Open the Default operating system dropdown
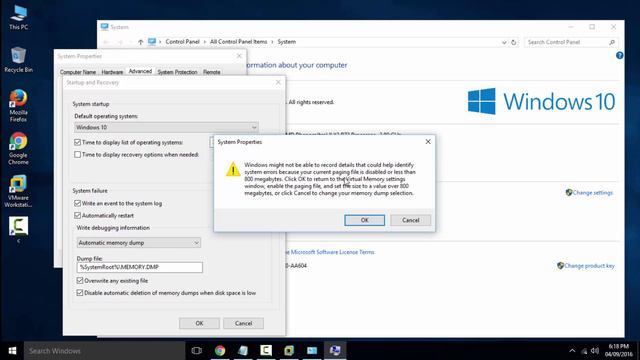This screenshot has width=640, height=360. (166, 127)
